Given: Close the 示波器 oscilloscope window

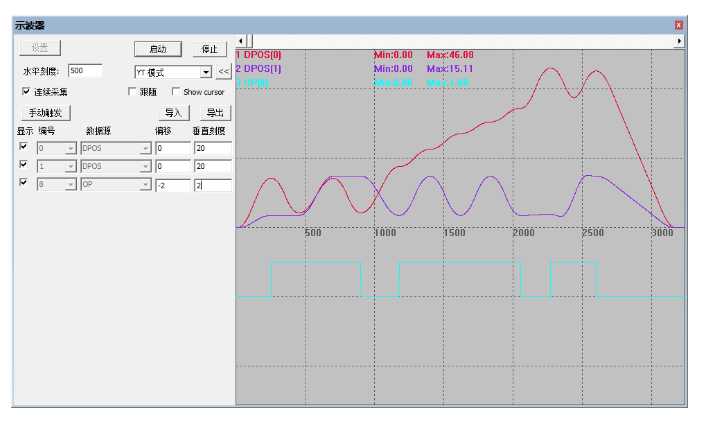Looking at the screenshot, I should (678, 25).
